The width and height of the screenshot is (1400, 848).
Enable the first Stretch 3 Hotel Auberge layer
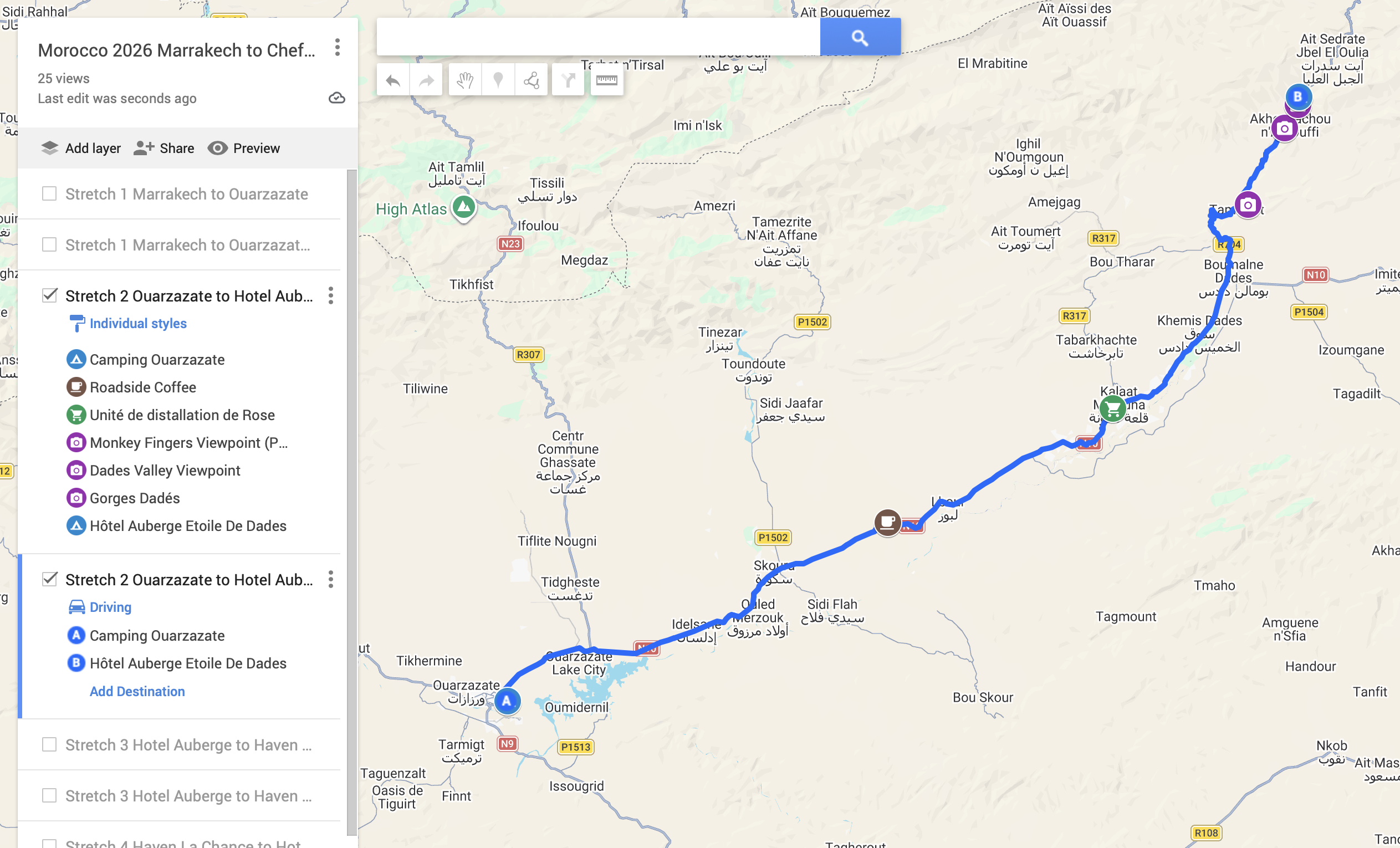coord(49,744)
